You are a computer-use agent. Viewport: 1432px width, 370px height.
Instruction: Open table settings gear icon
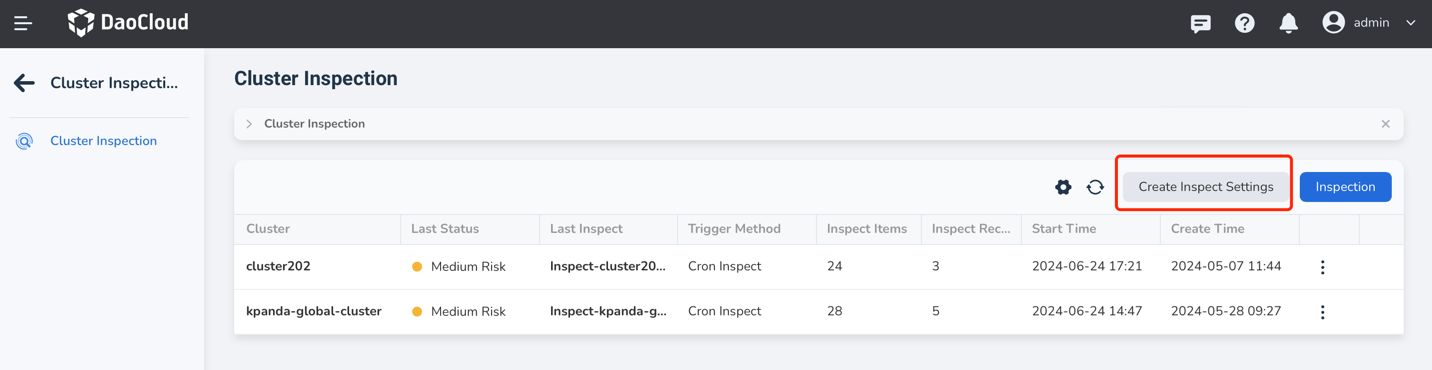[x=1063, y=187]
